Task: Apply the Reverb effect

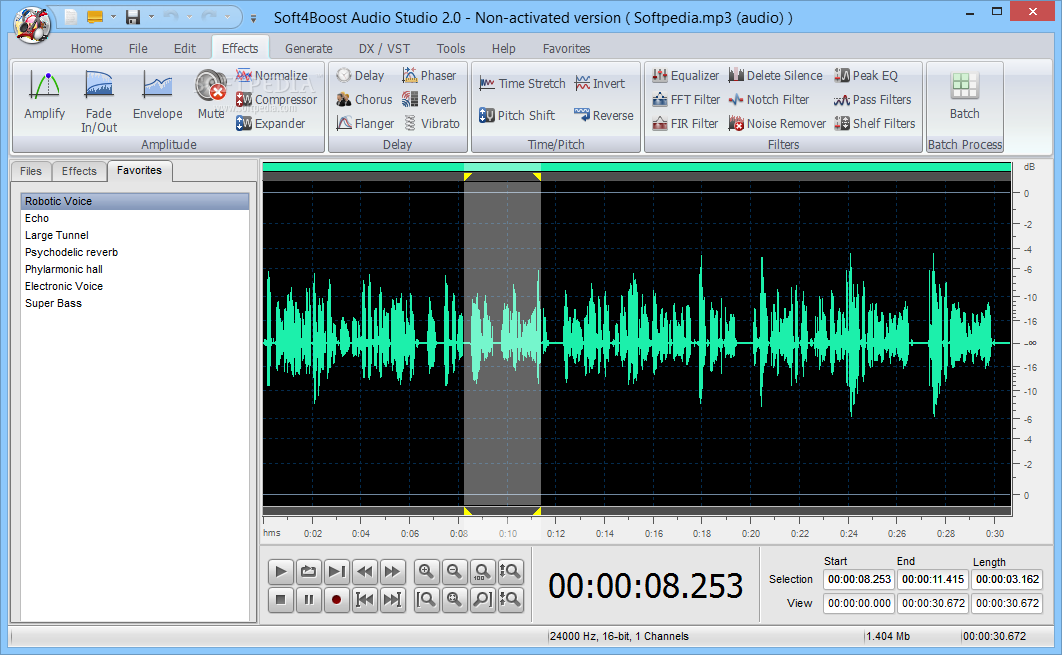Action: (x=429, y=100)
